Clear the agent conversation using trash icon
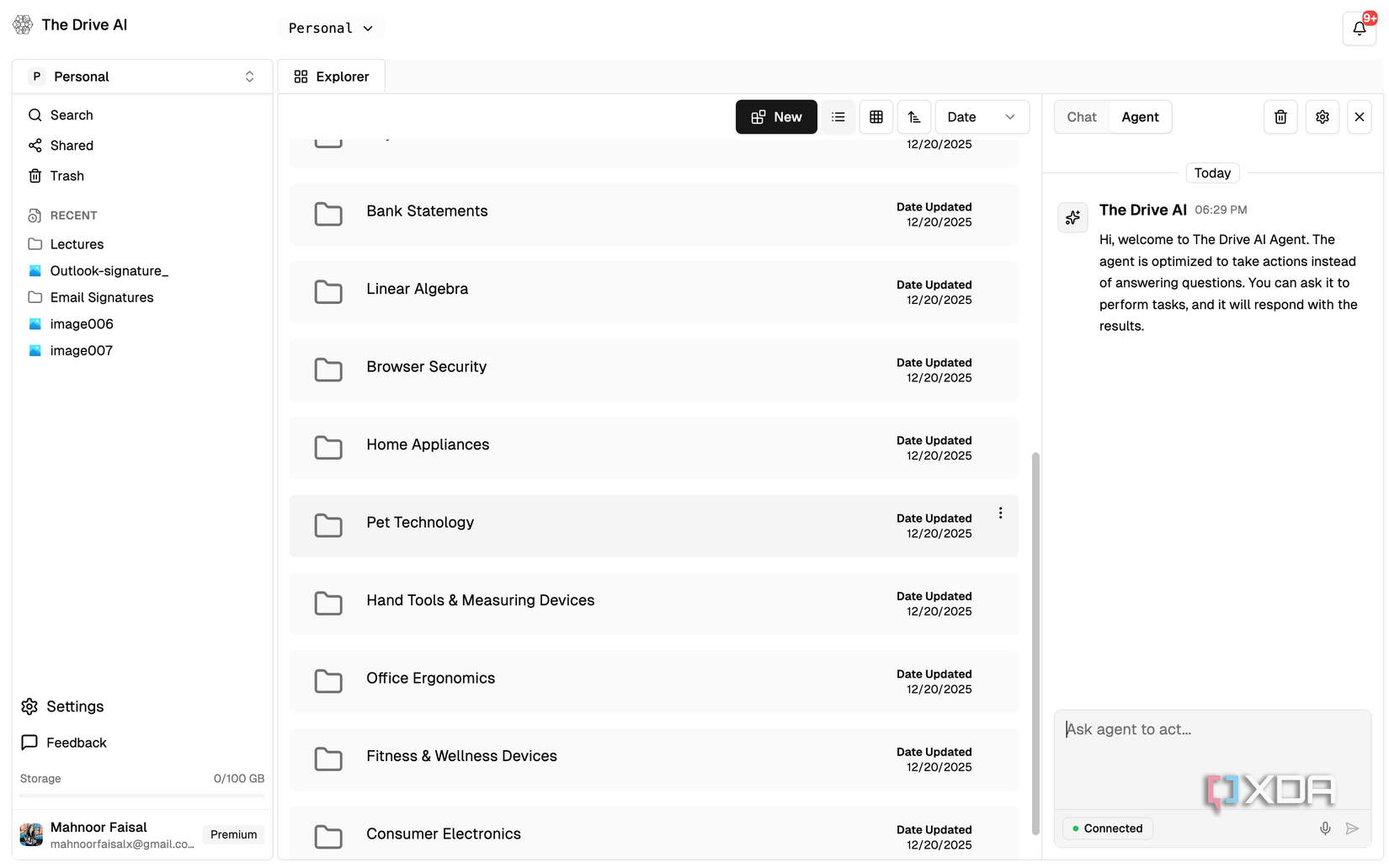The height and width of the screenshot is (868, 1389). (x=1280, y=117)
